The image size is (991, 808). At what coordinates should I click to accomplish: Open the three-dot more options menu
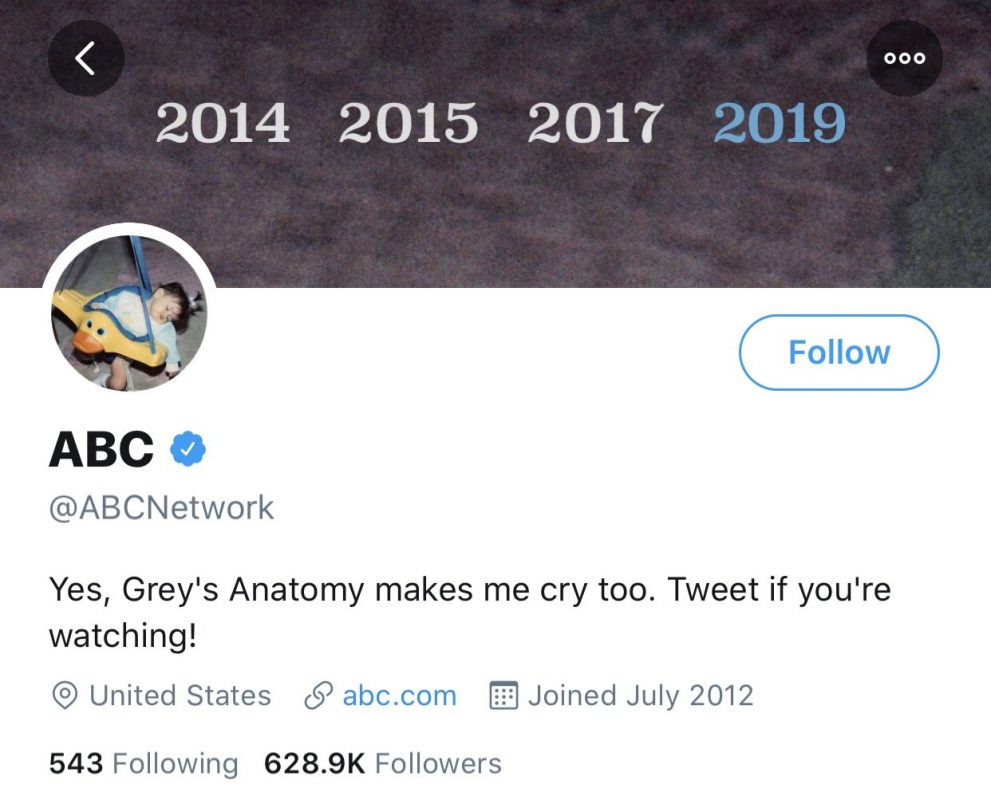[x=905, y=58]
